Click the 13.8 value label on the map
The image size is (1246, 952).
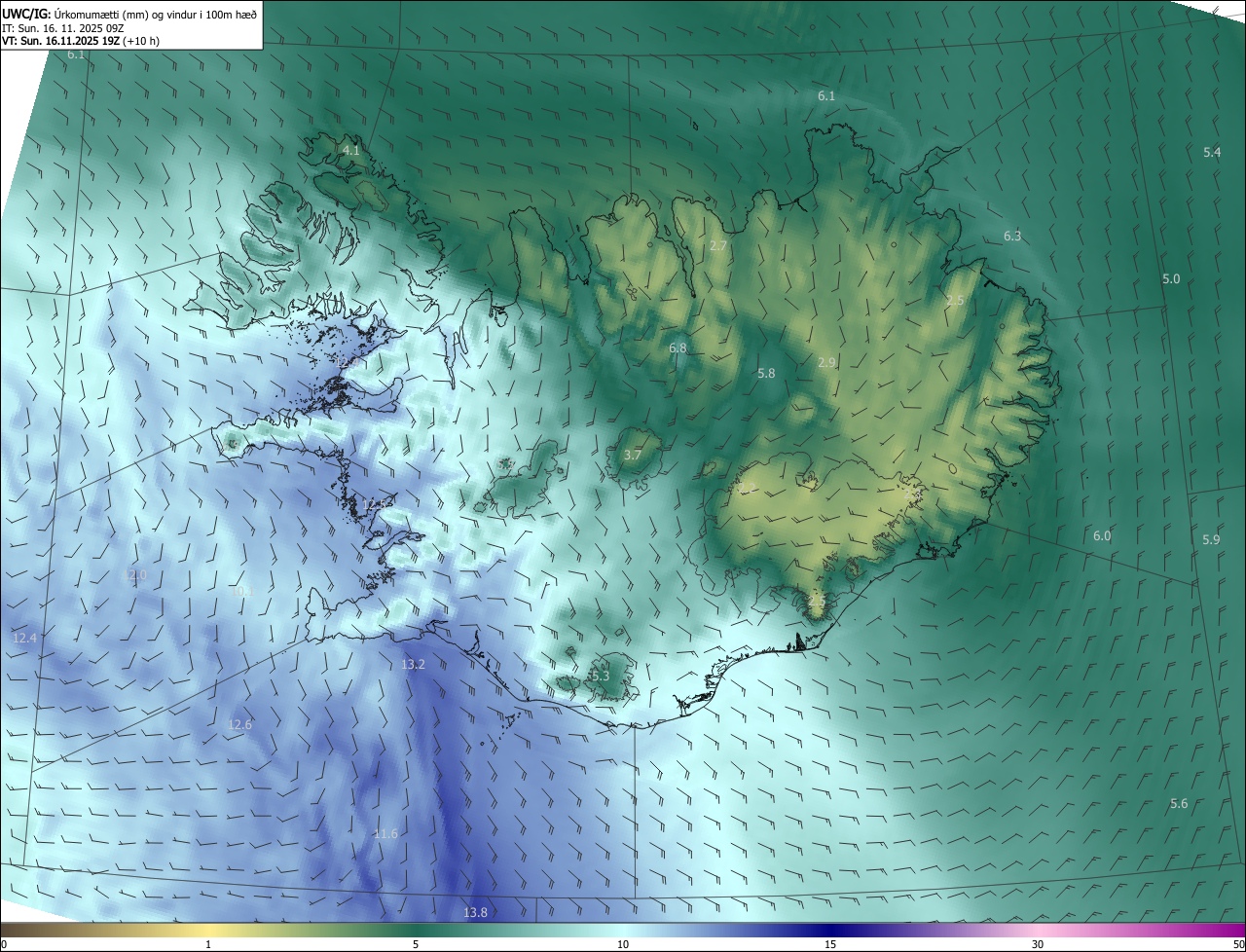click(475, 912)
